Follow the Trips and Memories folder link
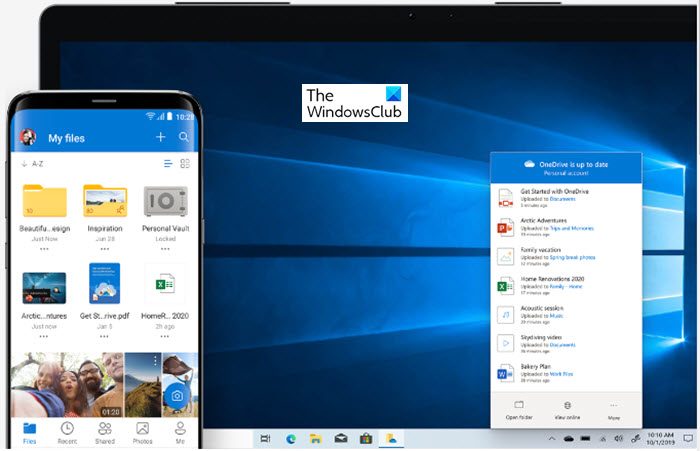Viewport: 700px width, 451px height. [x=572, y=228]
